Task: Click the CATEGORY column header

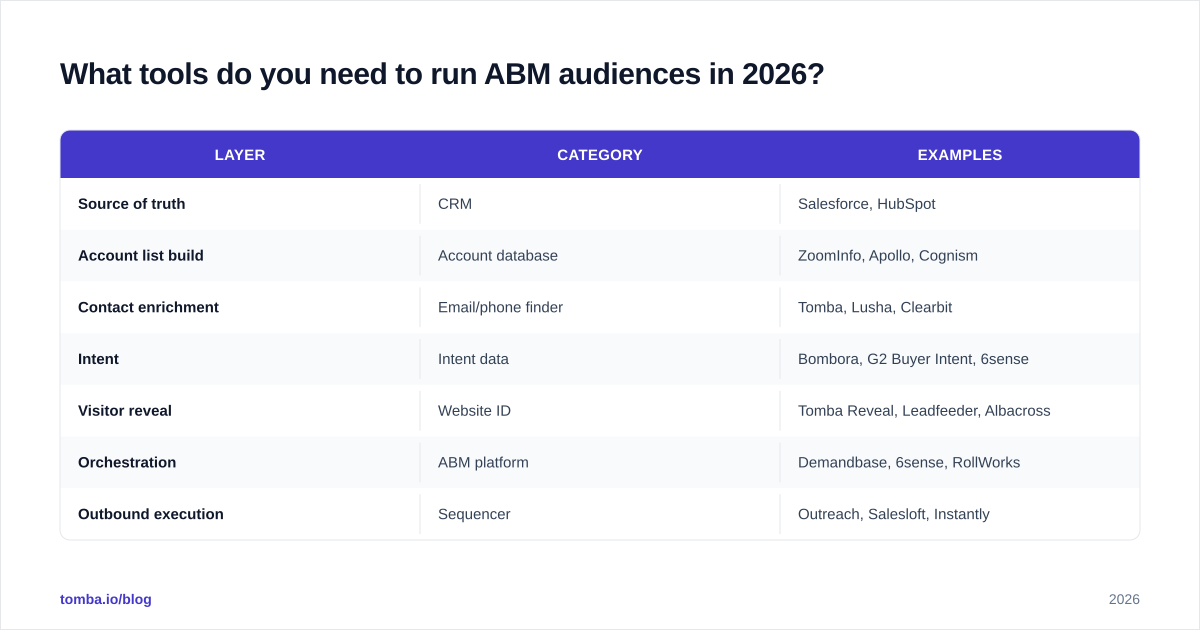Action: pyautogui.click(x=600, y=155)
